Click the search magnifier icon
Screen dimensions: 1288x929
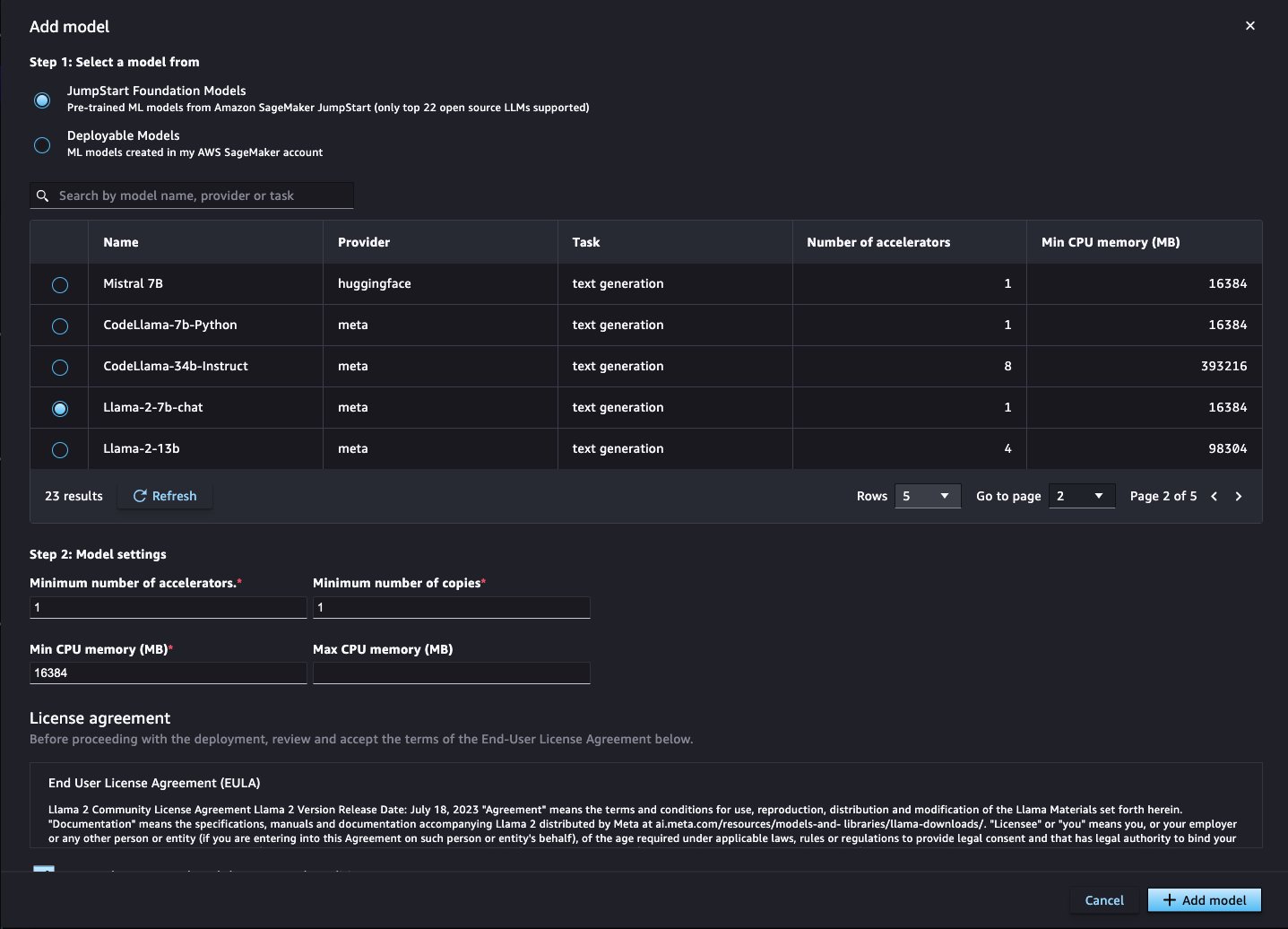click(x=42, y=195)
